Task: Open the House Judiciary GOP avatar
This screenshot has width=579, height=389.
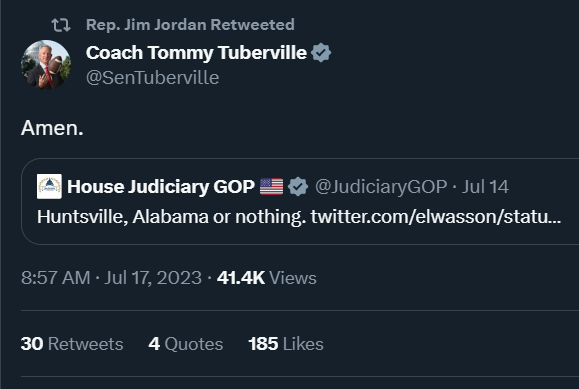Action: point(49,187)
